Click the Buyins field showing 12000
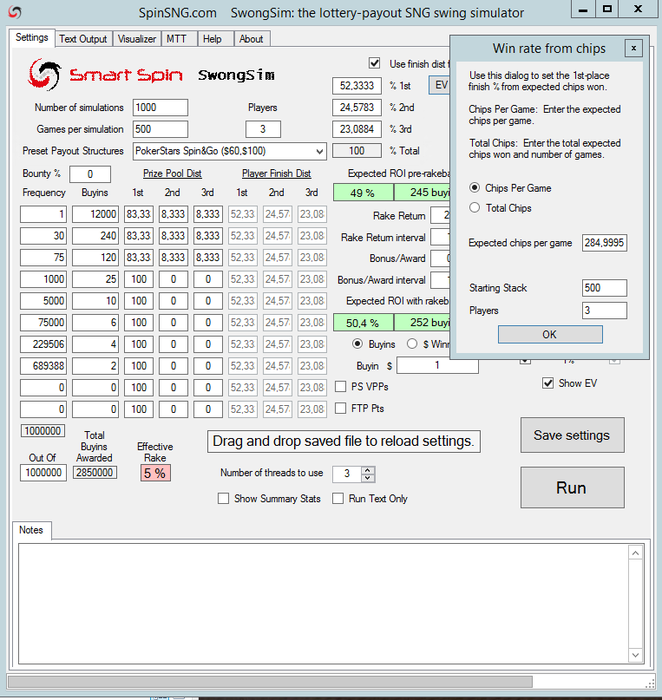The image size is (662, 700). 95,214
